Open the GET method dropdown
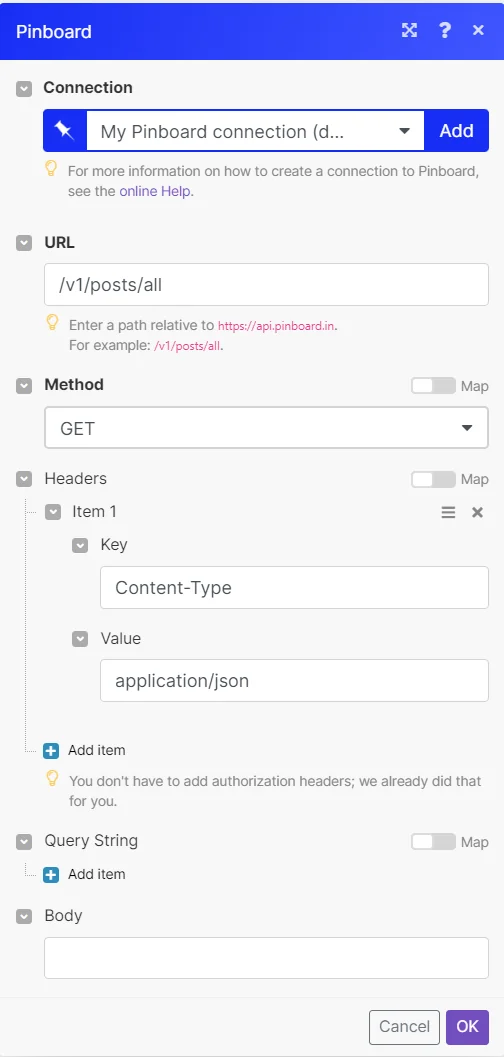 (x=266, y=427)
